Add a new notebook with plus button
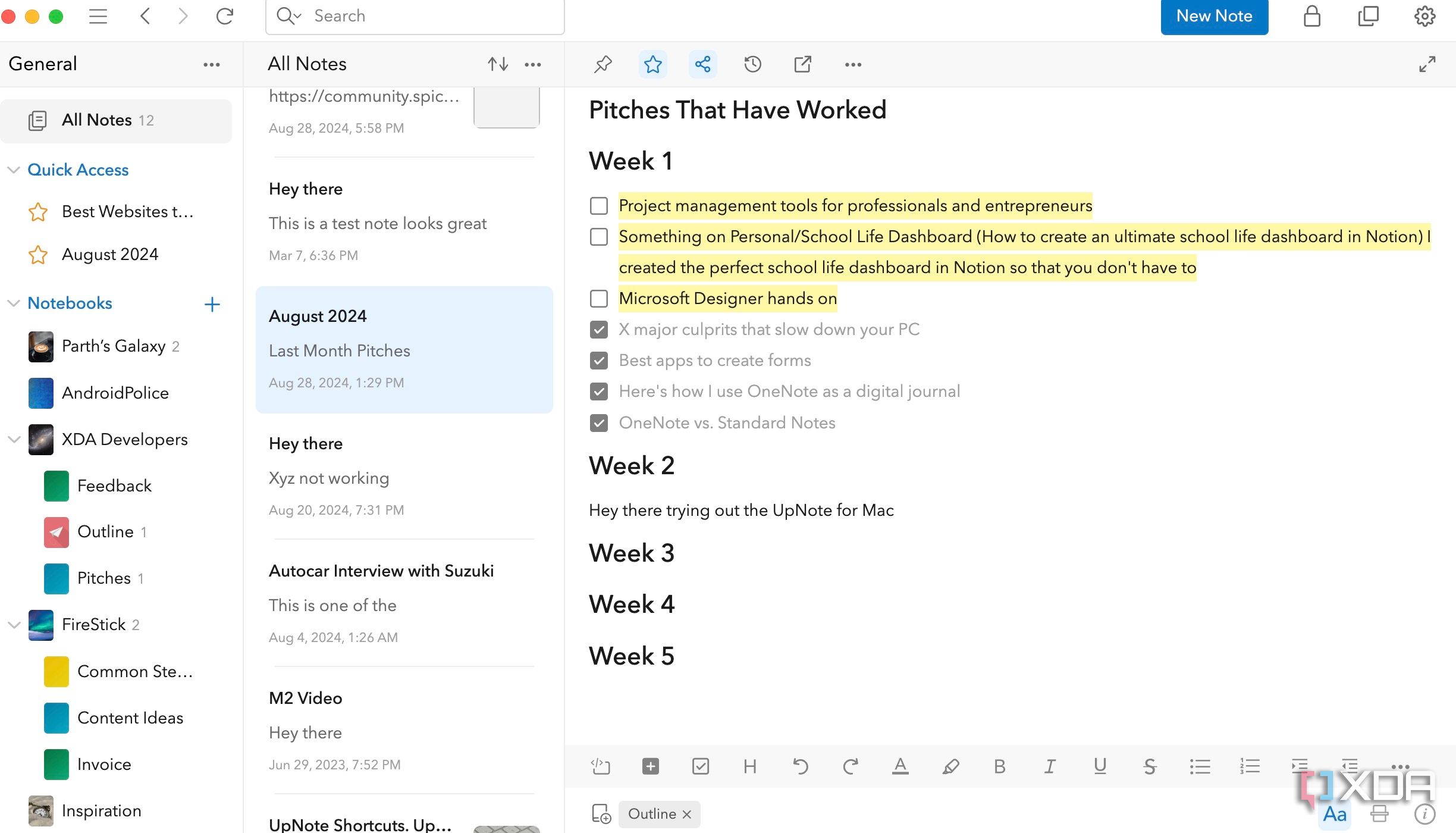 point(212,305)
